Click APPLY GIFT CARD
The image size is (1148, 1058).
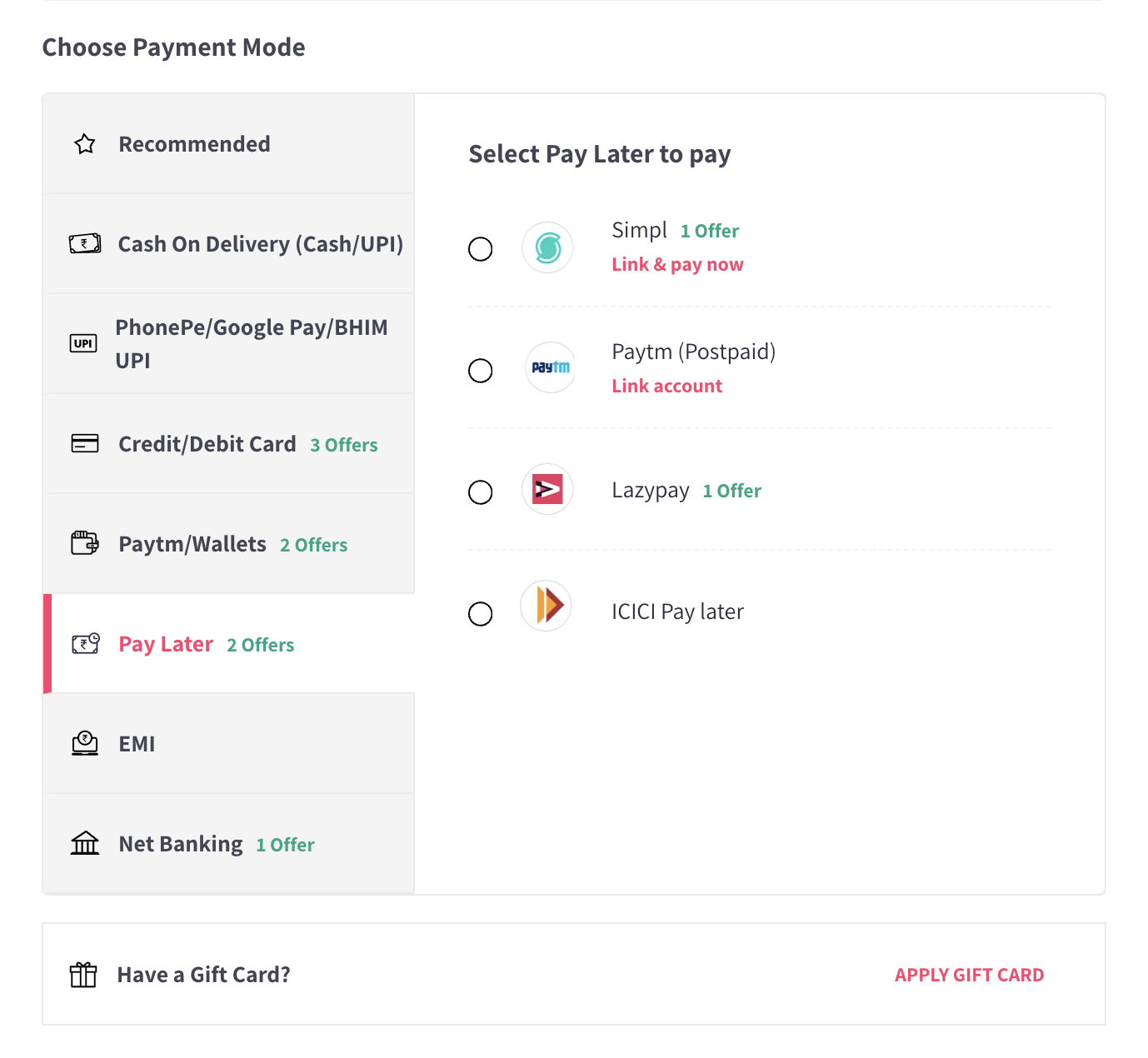coord(969,974)
